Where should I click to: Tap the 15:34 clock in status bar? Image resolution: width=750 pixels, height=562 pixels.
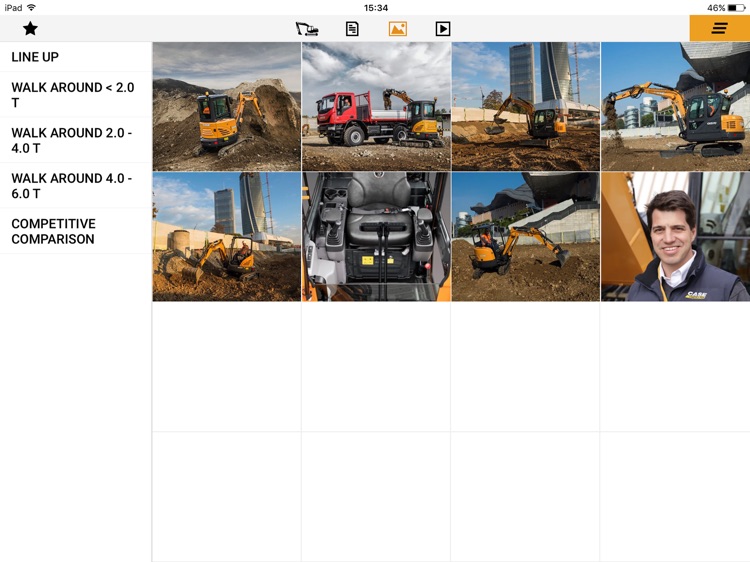(375, 8)
